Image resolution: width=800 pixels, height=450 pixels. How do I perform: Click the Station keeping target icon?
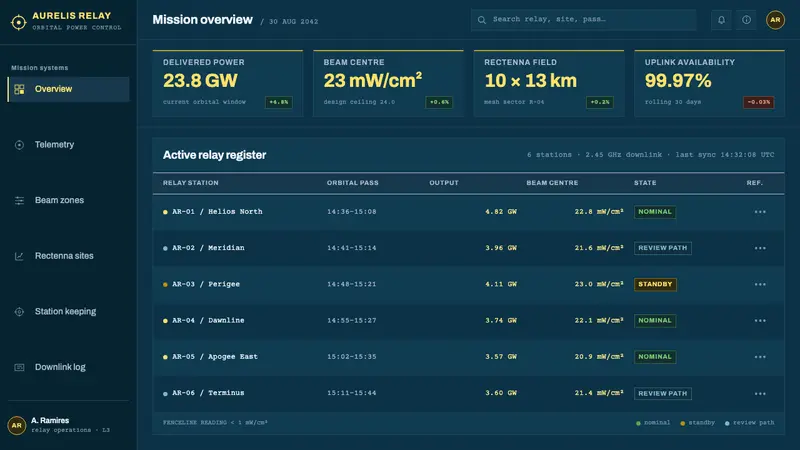[x=19, y=312]
